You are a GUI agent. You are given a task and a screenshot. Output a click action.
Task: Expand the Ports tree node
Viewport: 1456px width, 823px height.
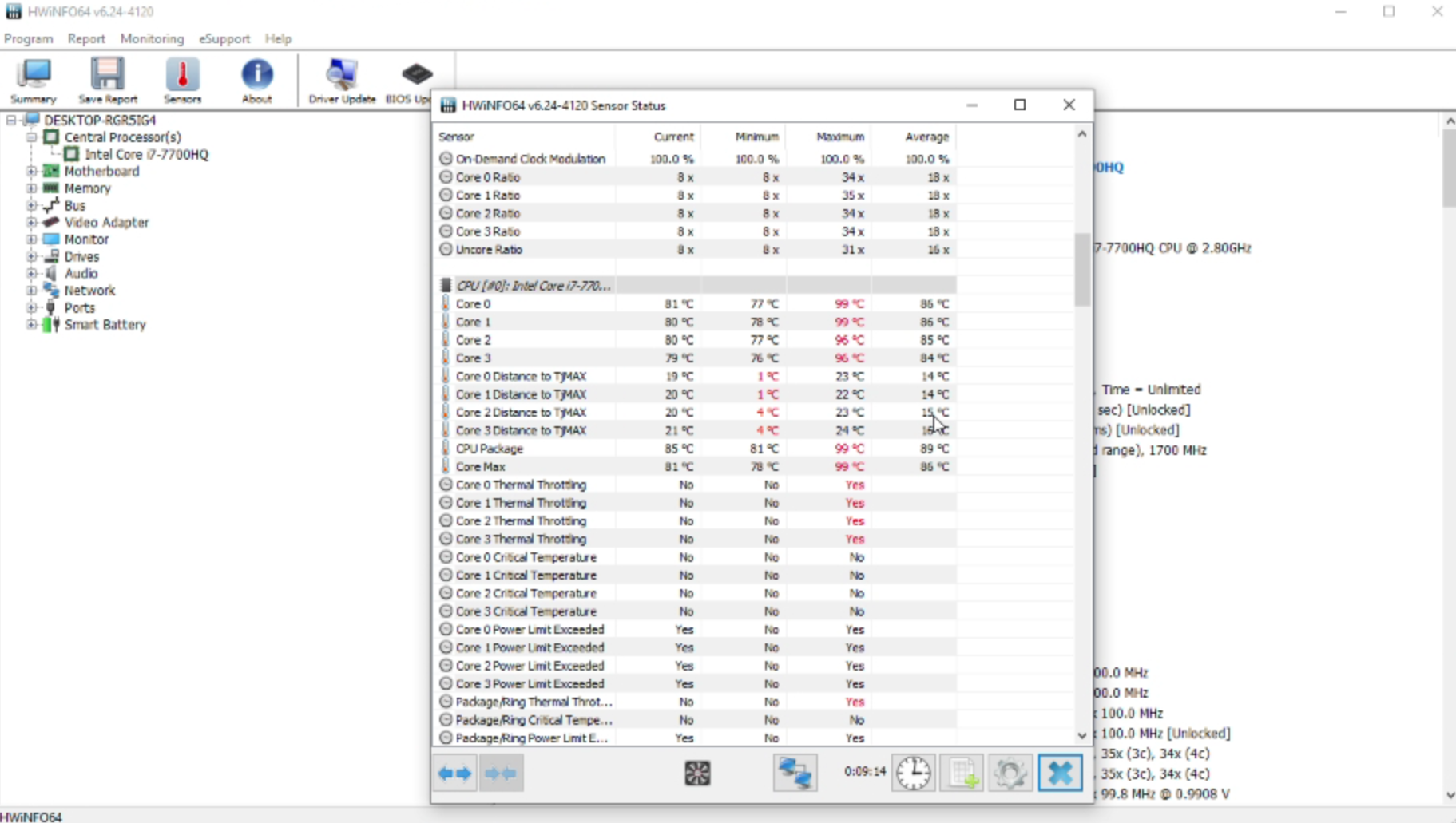coord(31,307)
